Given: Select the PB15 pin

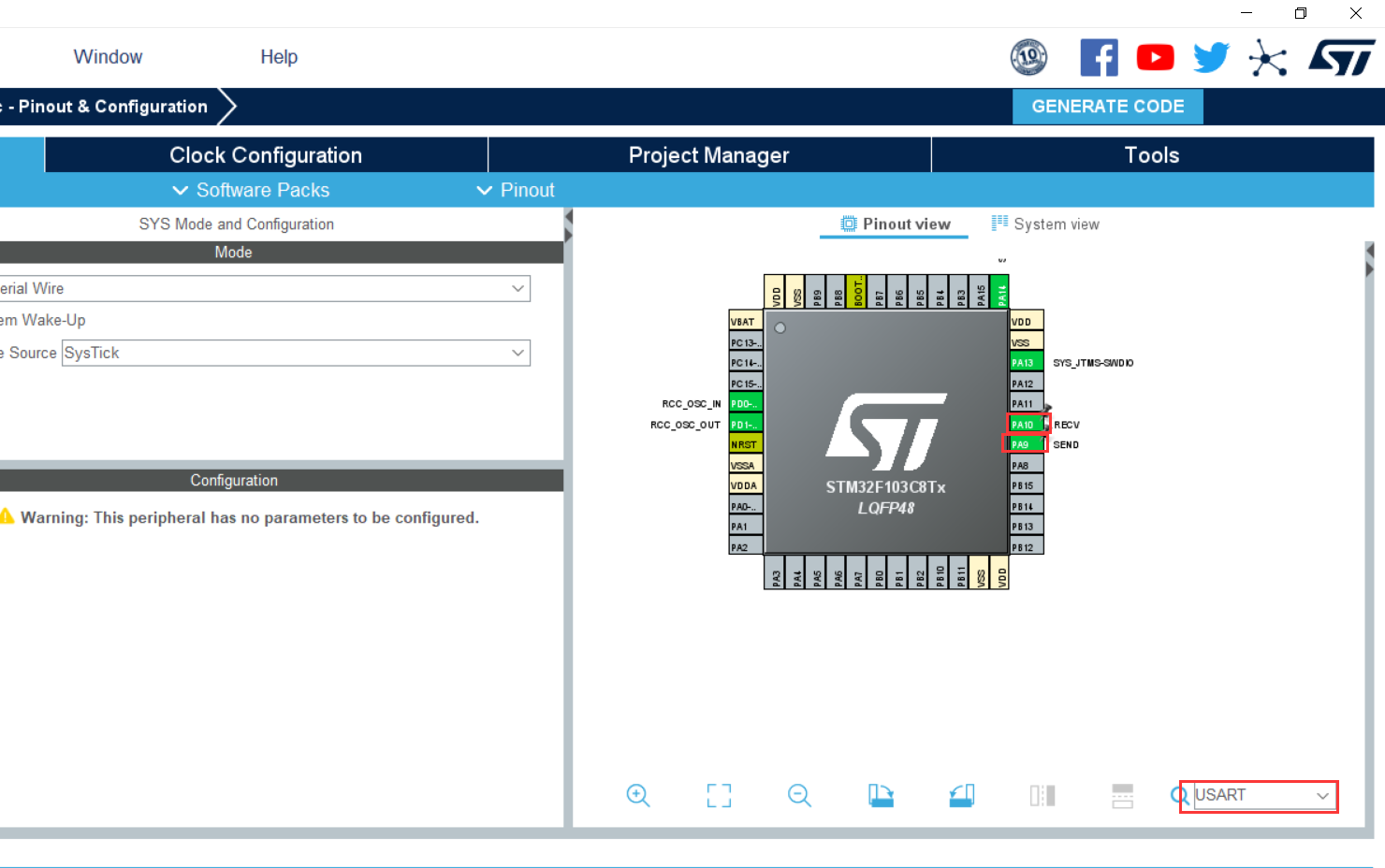Looking at the screenshot, I should tap(1027, 486).
